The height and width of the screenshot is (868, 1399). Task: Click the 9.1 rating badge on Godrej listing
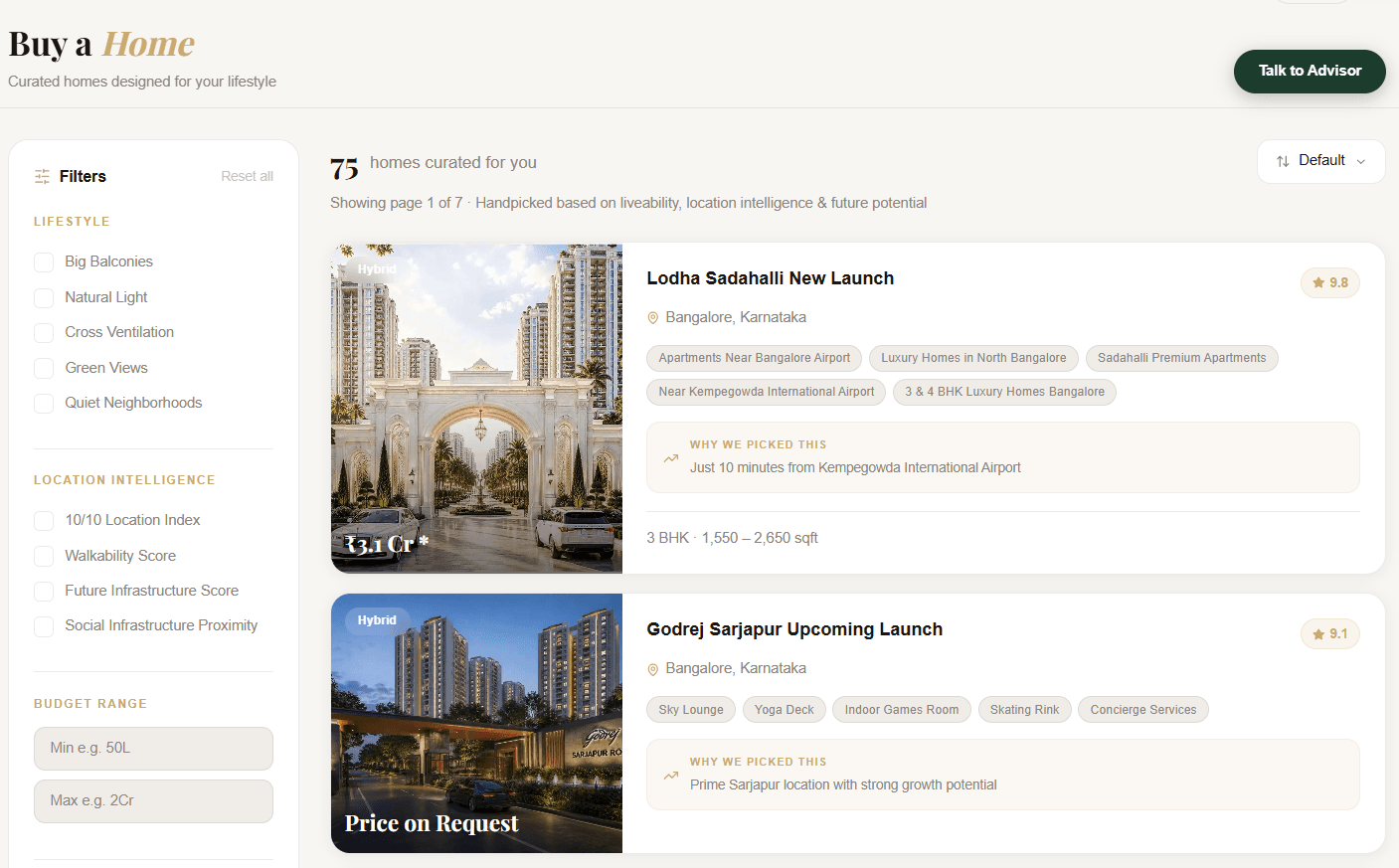click(1329, 634)
